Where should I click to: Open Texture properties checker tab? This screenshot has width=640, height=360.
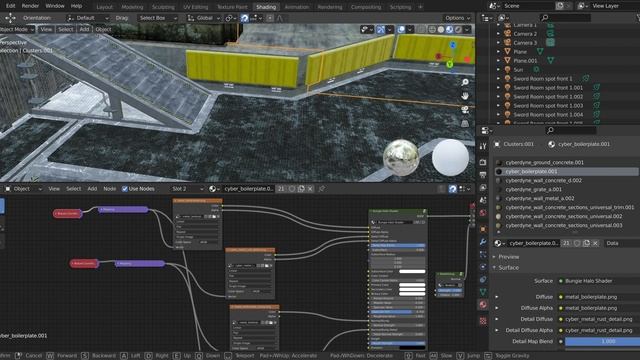(483, 321)
